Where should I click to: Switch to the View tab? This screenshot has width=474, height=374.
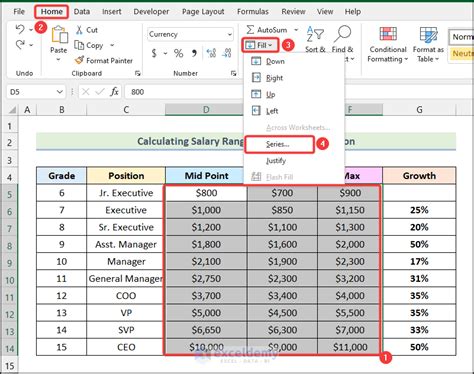point(325,12)
